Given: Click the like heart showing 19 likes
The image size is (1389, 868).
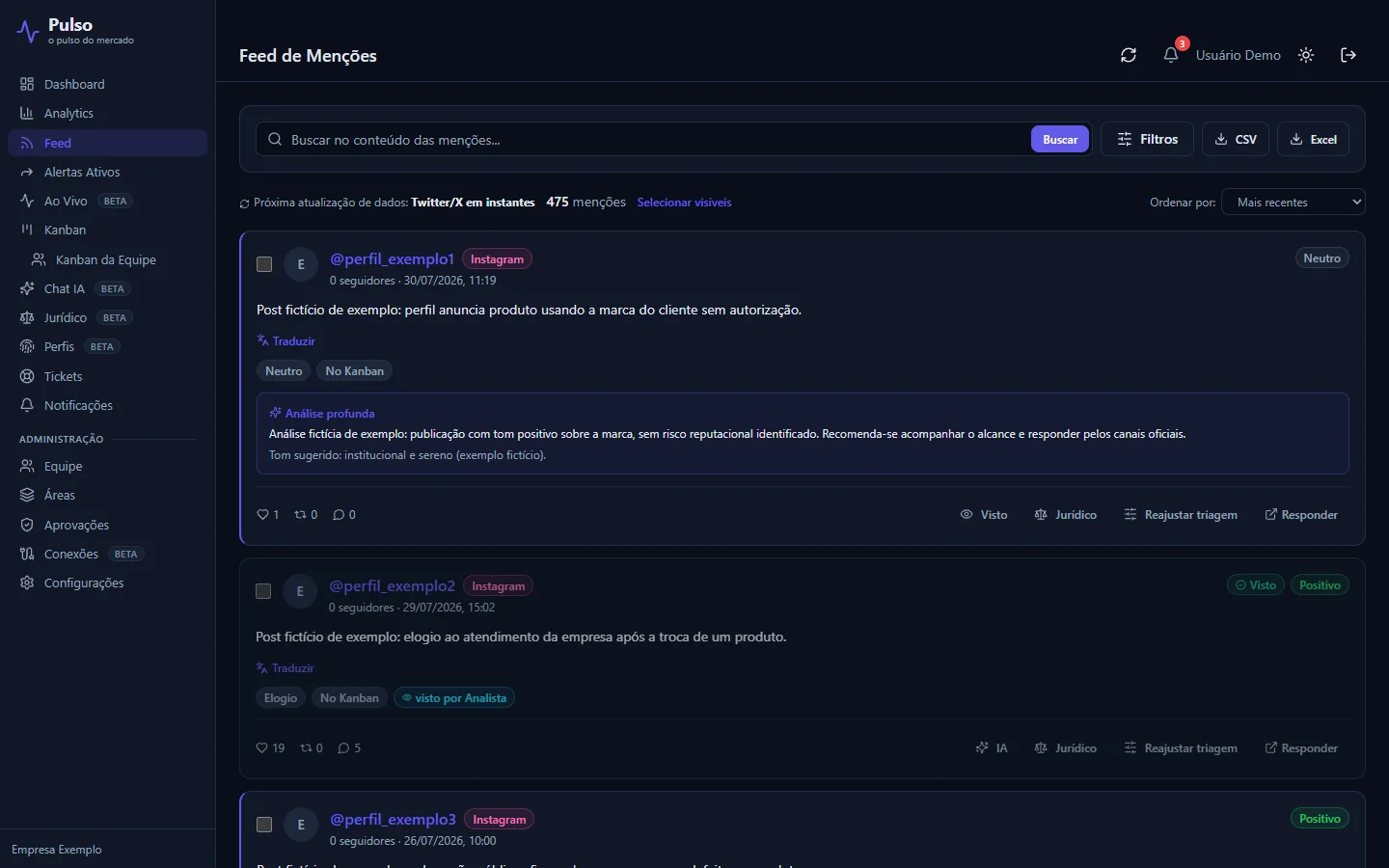Looking at the screenshot, I should point(261,748).
